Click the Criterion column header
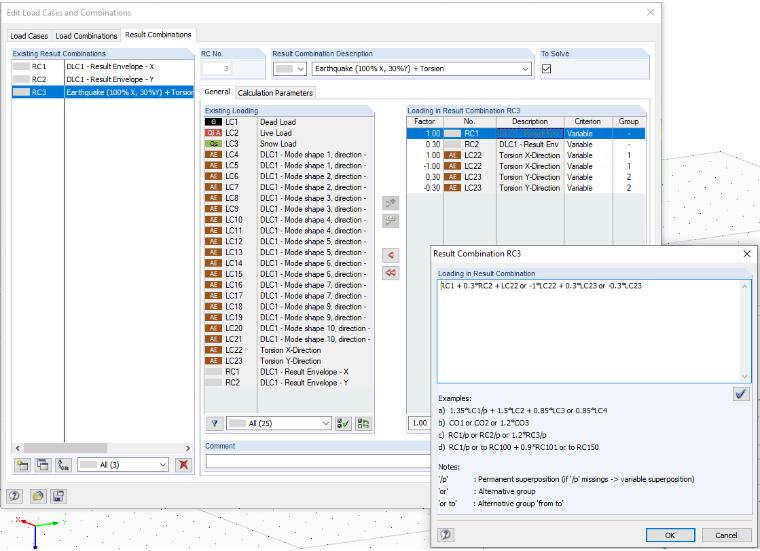 [x=588, y=122]
